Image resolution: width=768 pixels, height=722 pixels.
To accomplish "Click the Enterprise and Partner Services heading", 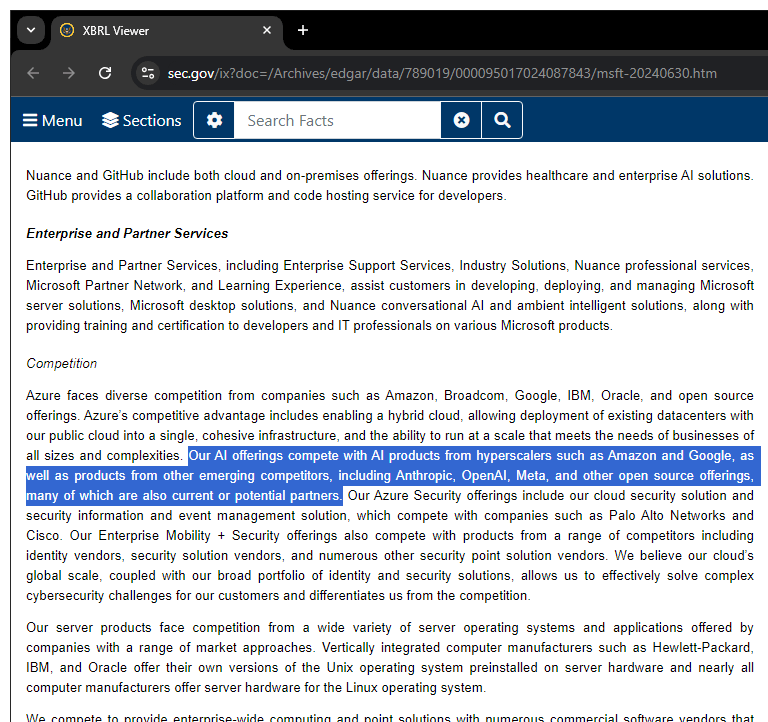I will (x=127, y=233).
